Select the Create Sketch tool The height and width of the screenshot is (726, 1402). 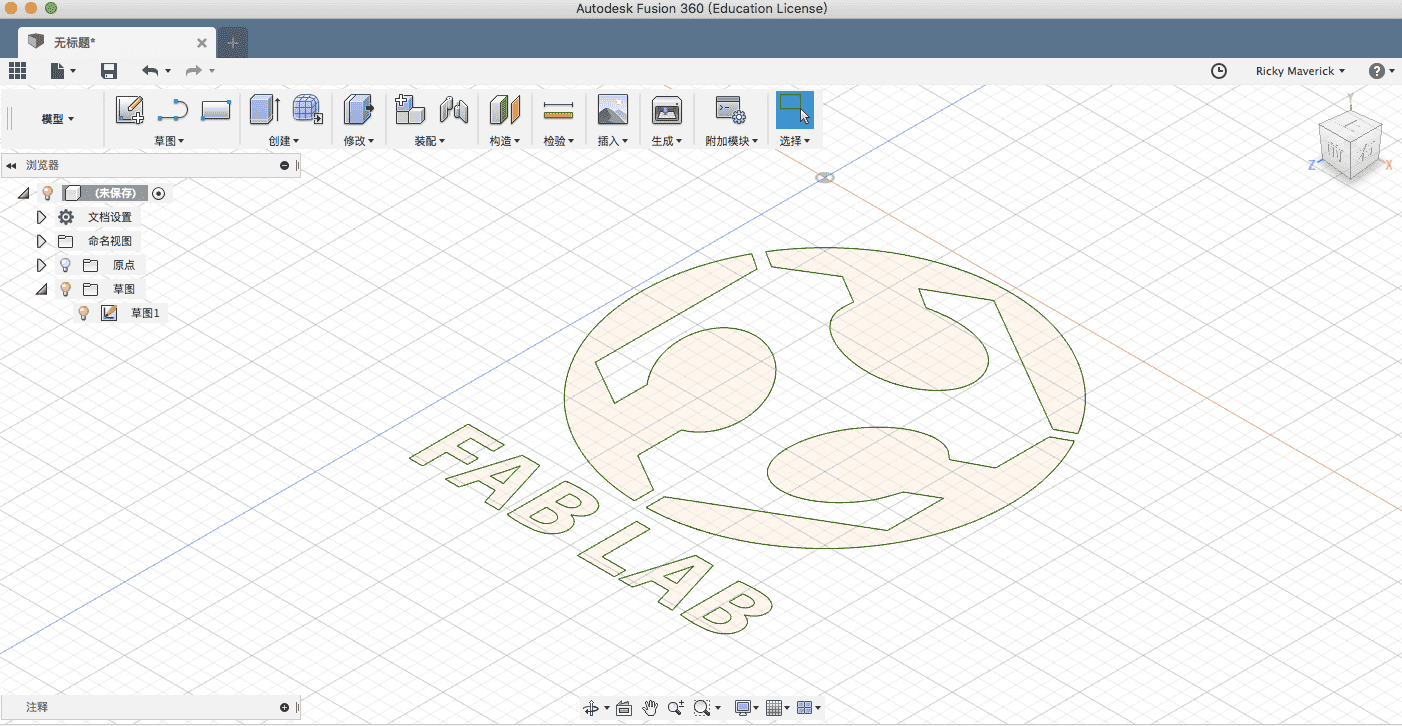[x=130, y=110]
